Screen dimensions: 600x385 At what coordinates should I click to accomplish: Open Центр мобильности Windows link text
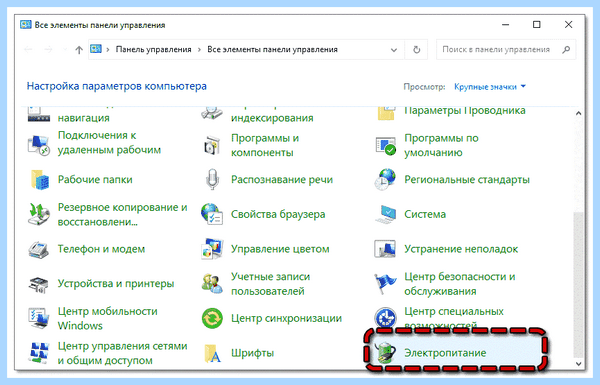pos(108,318)
